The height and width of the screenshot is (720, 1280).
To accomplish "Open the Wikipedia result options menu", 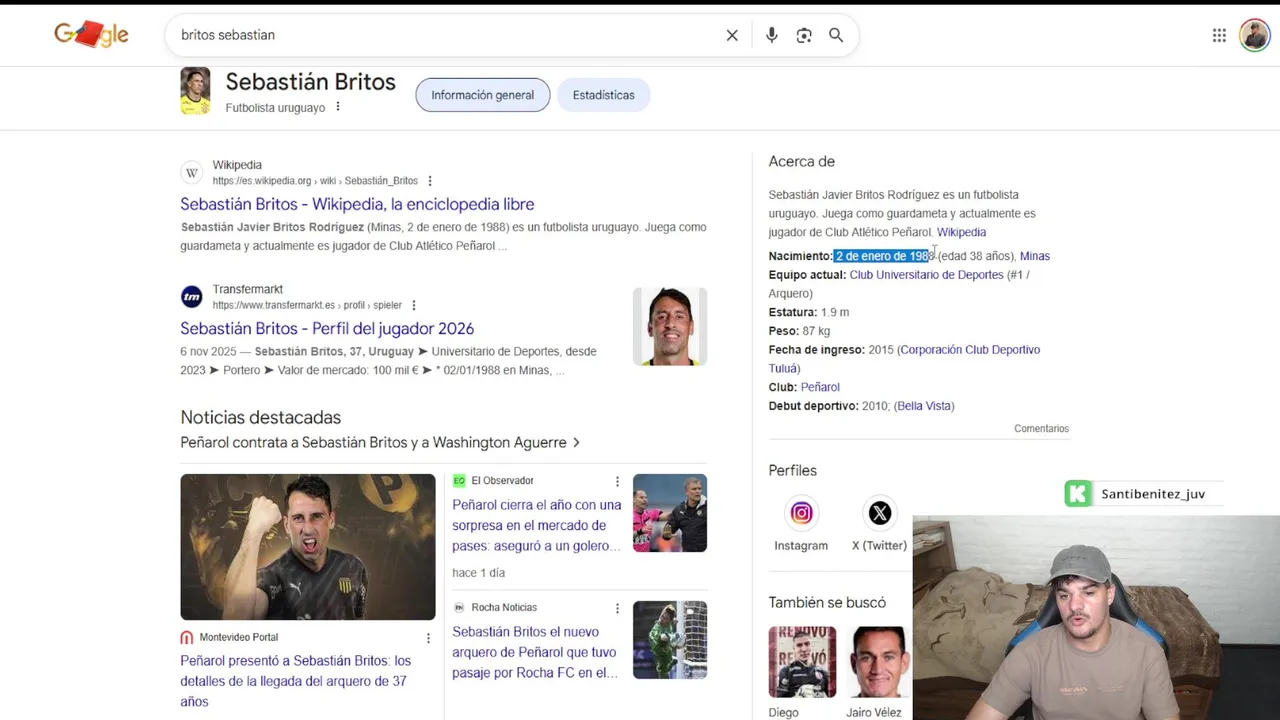I will pyautogui.click(x=430, y=181).
